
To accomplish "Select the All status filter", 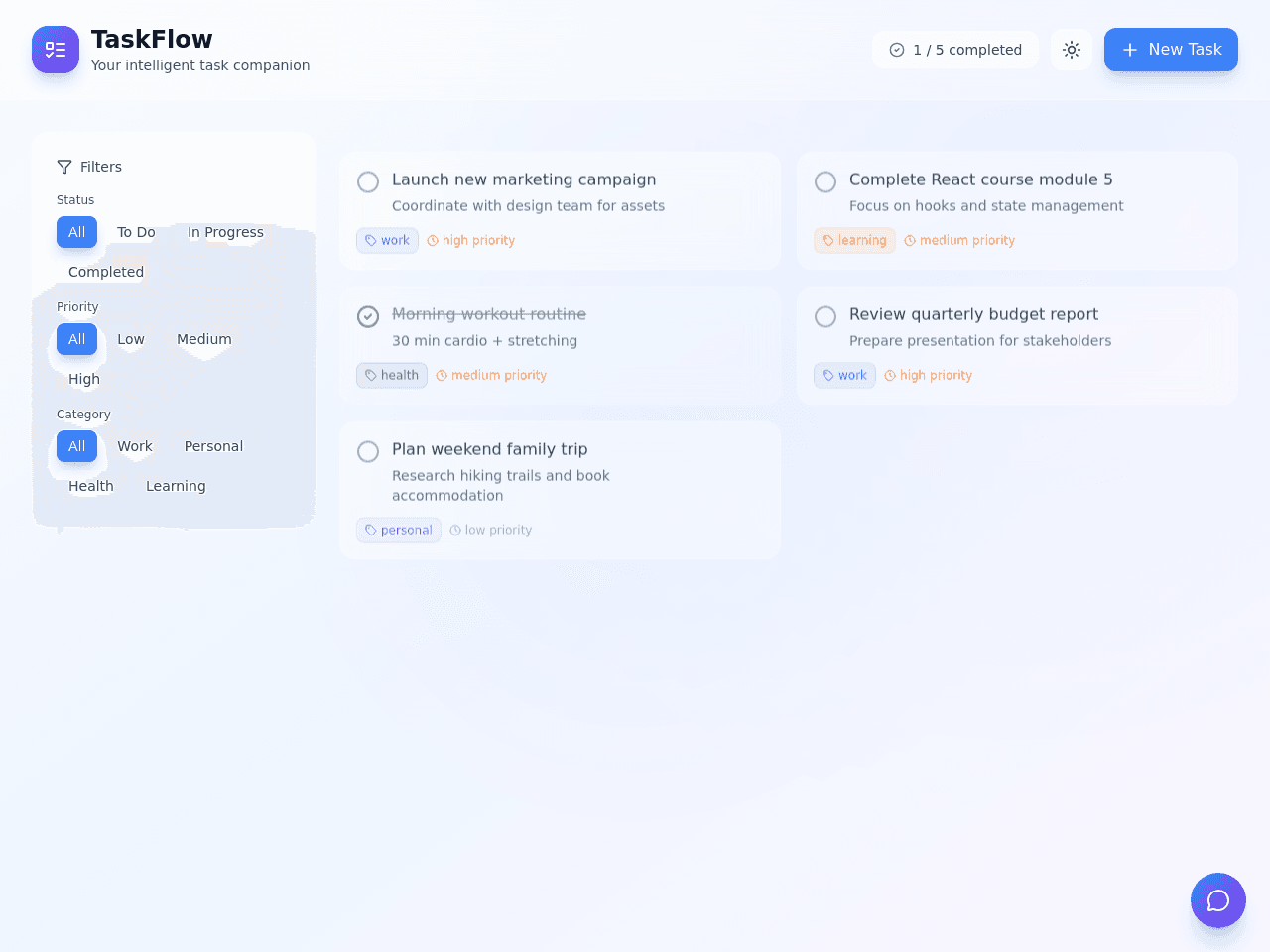I will (76, 232).
